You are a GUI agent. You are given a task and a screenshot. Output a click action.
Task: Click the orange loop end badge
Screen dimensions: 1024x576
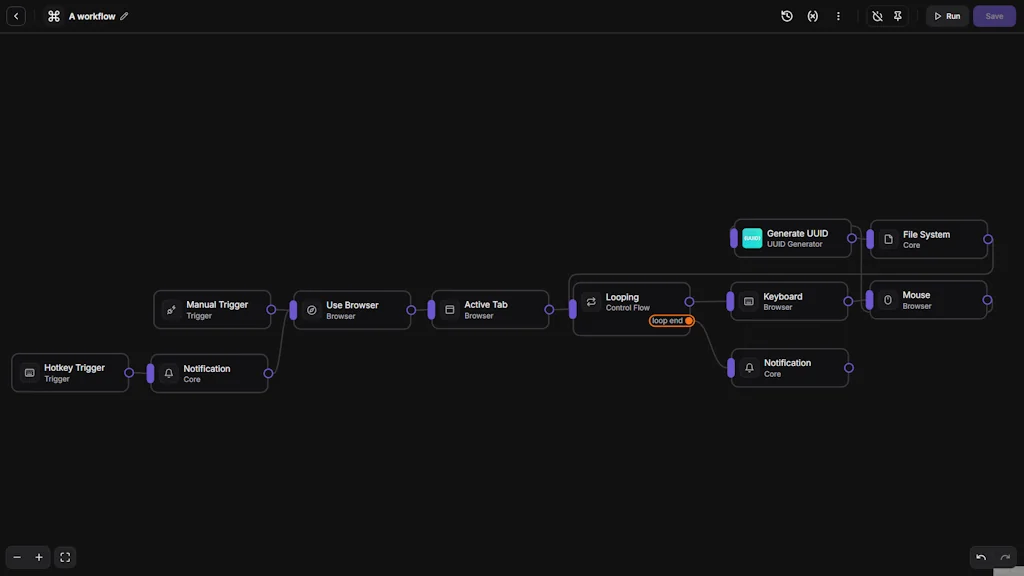670,320
